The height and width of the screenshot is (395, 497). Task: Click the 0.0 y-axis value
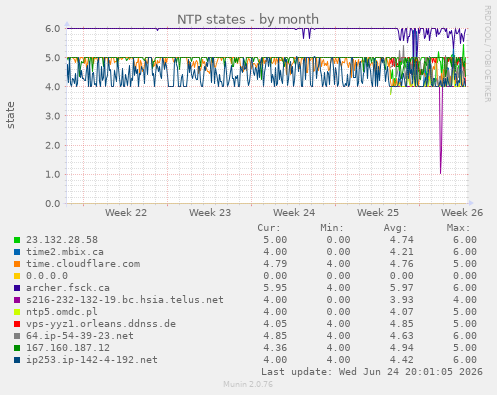click(x=53, y=203)
